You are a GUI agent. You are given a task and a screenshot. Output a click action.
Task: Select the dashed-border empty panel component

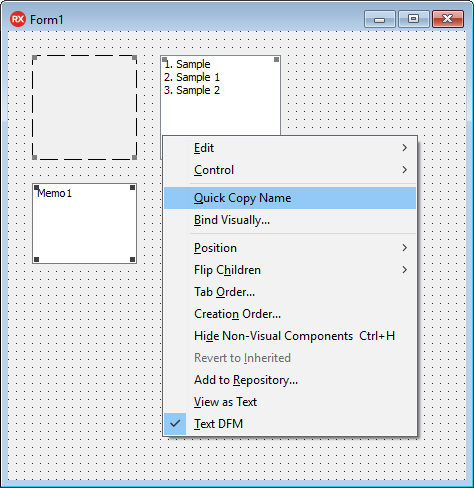pyautogui.click(x=84, y=107)
